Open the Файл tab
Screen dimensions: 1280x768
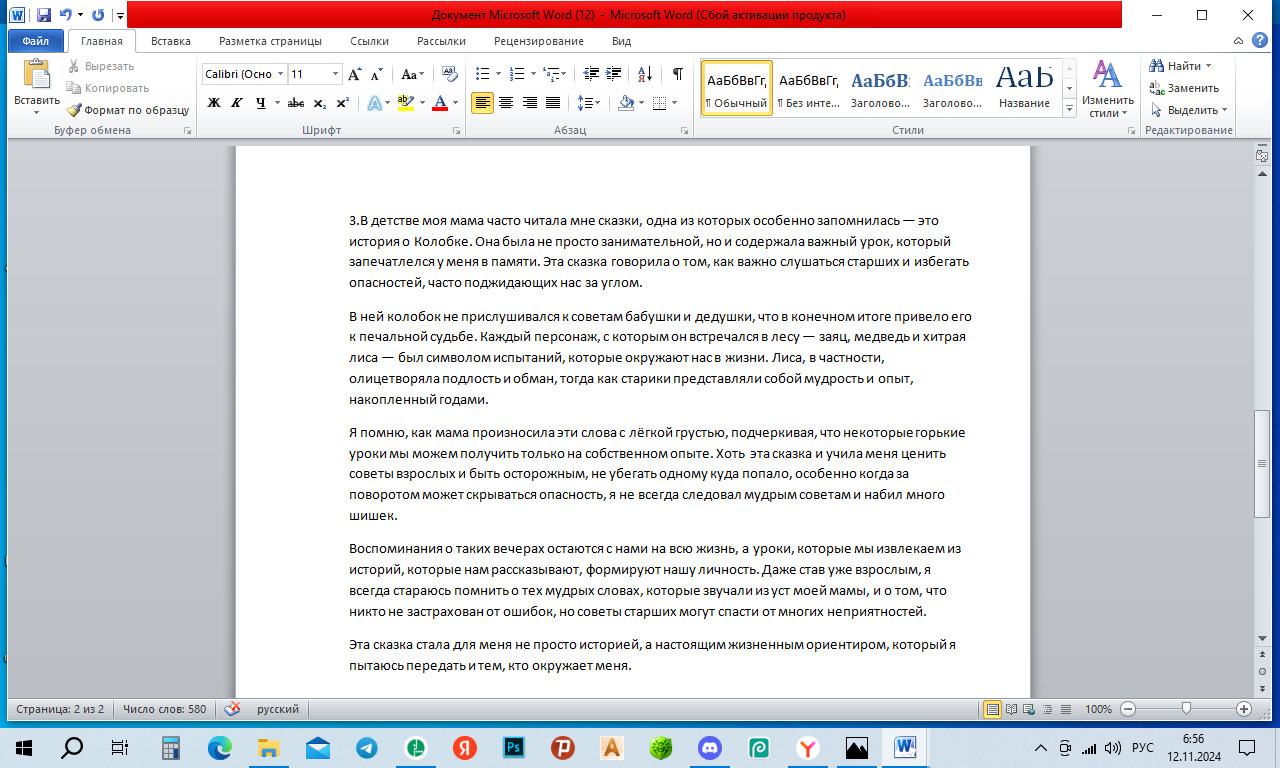coord(36,41)
